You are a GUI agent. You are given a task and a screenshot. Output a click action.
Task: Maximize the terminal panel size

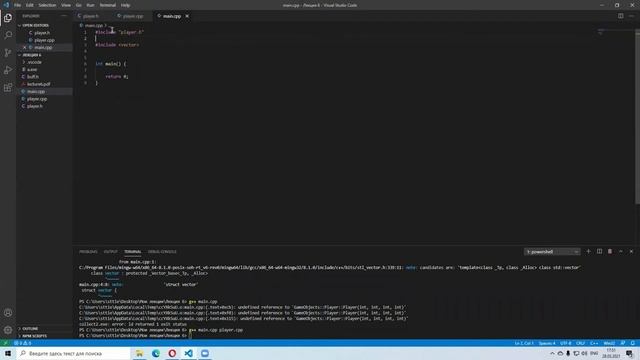pos(620,251)
